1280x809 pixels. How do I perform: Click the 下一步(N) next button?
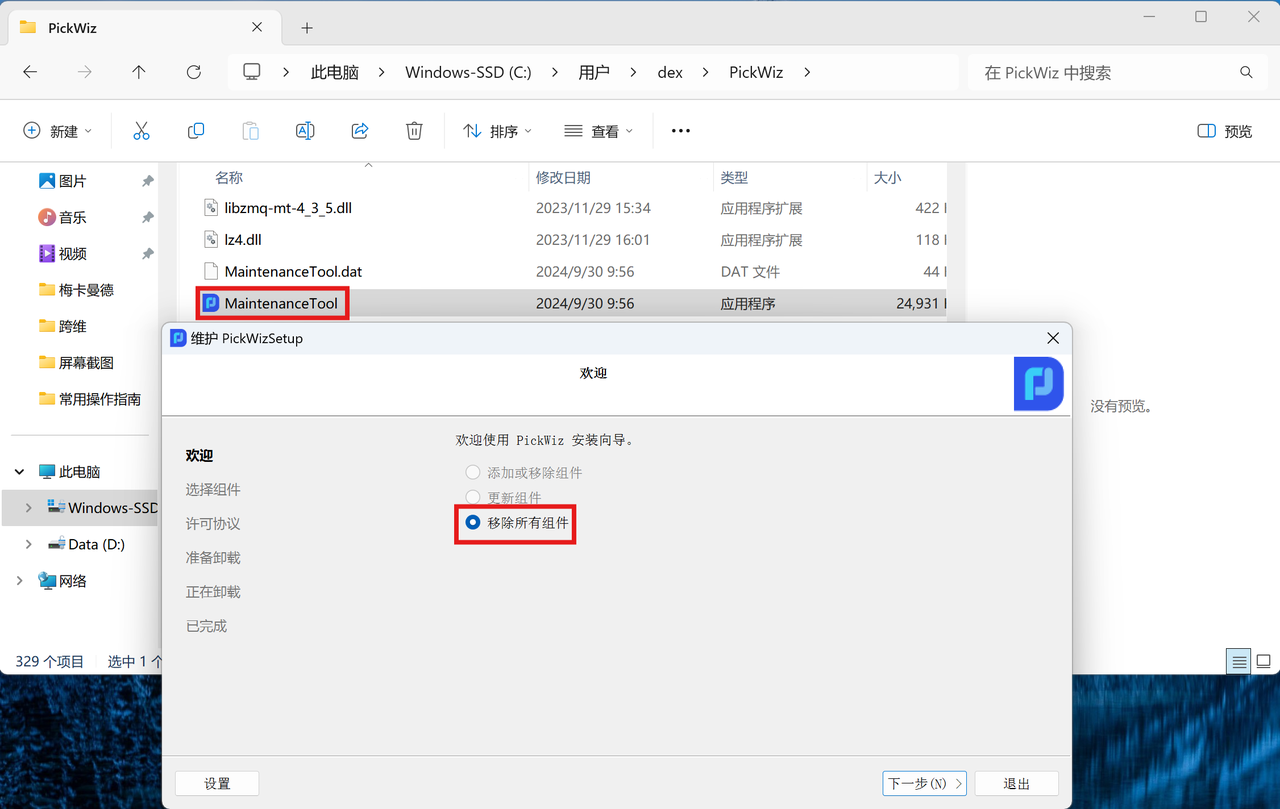click(923, 783)
